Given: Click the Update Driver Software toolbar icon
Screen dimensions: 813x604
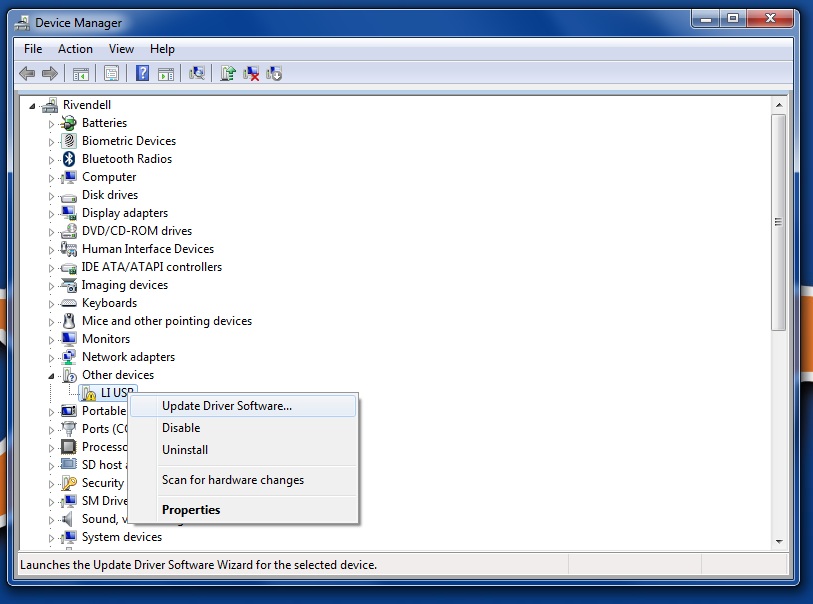Looking at the screenshot, I should point(229,73).
